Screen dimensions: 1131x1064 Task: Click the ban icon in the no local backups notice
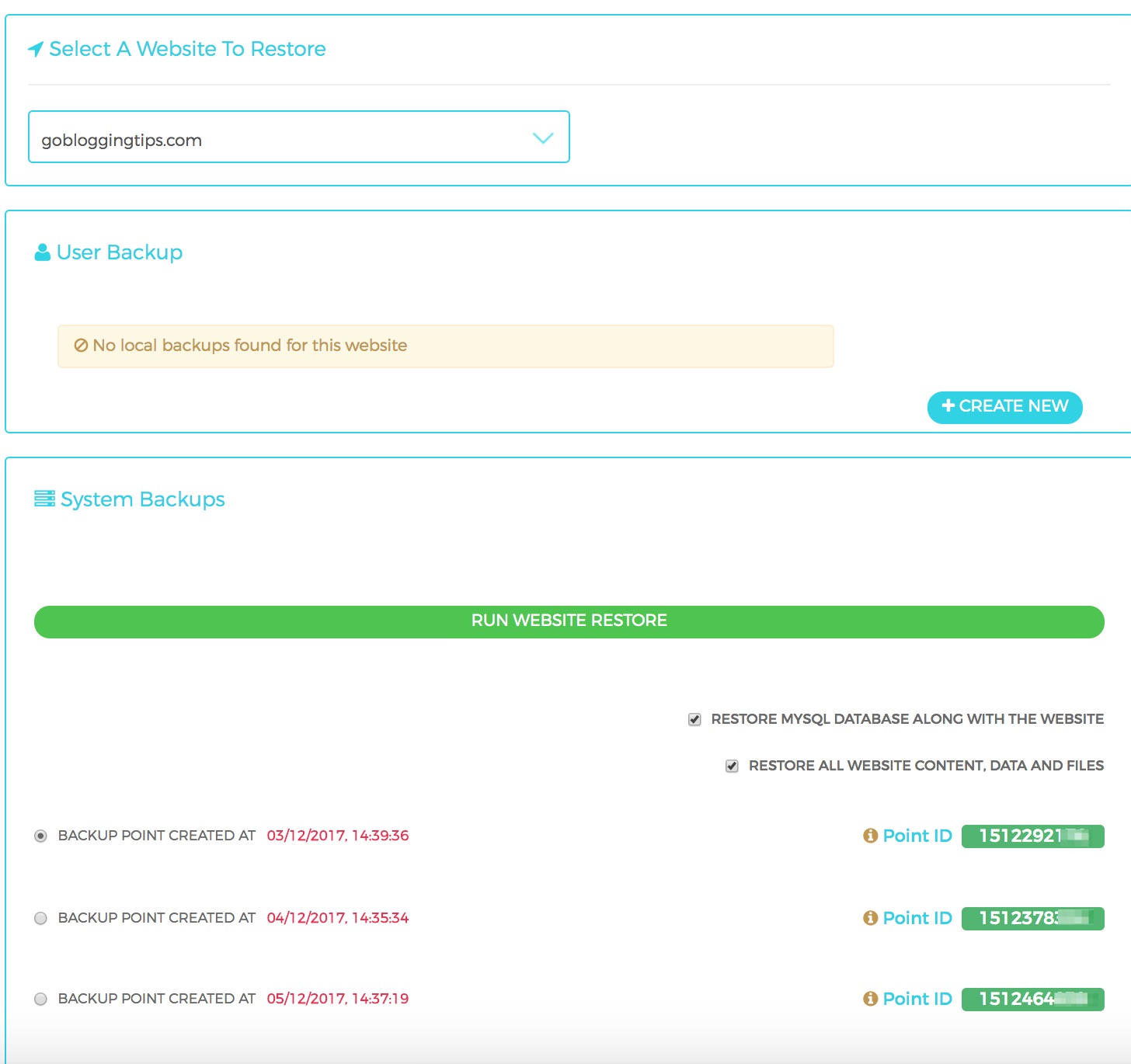81,346
